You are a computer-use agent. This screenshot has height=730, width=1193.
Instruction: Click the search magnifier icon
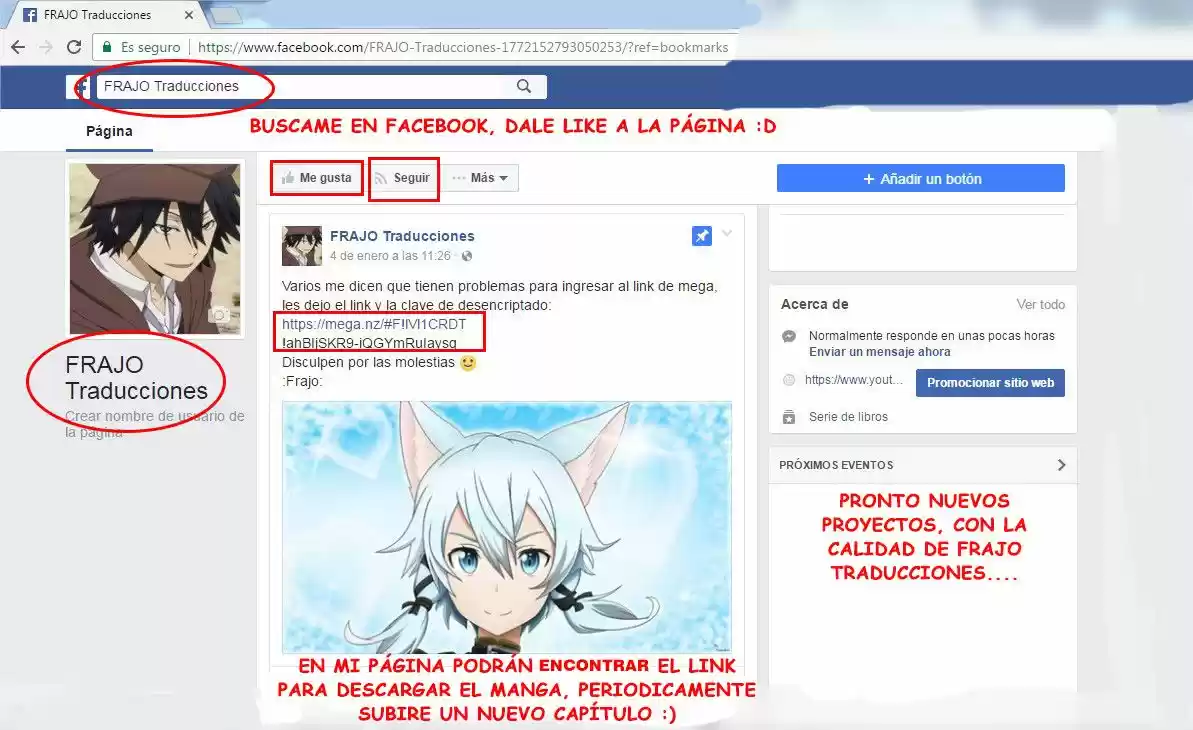[524, 86]
